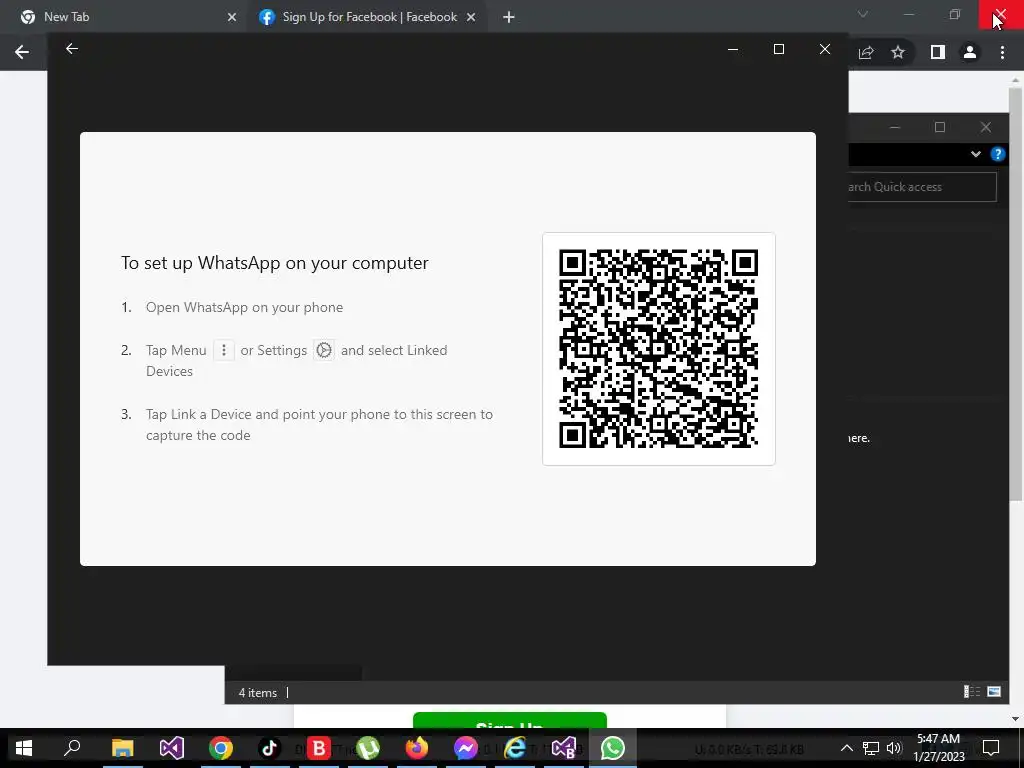
Task: Open TikTok from taskbar
Action: 270,748
